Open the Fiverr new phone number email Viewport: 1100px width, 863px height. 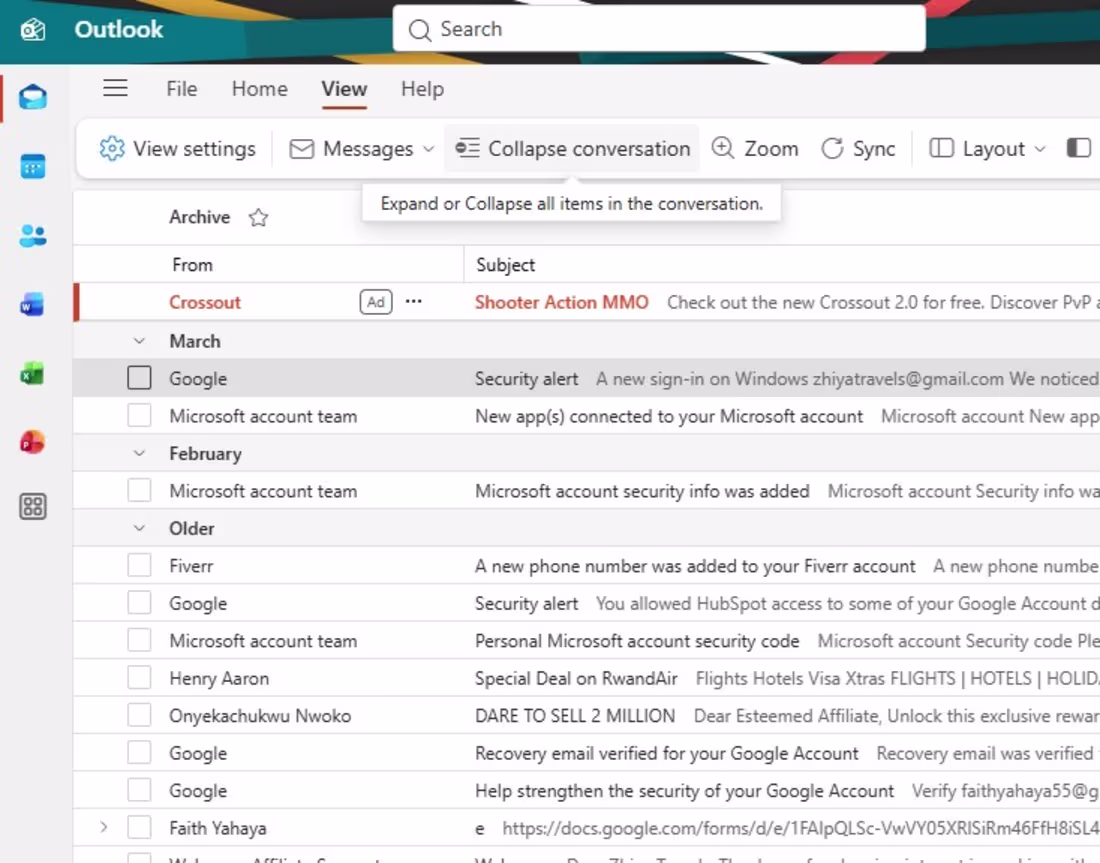(x=586, y=565)
